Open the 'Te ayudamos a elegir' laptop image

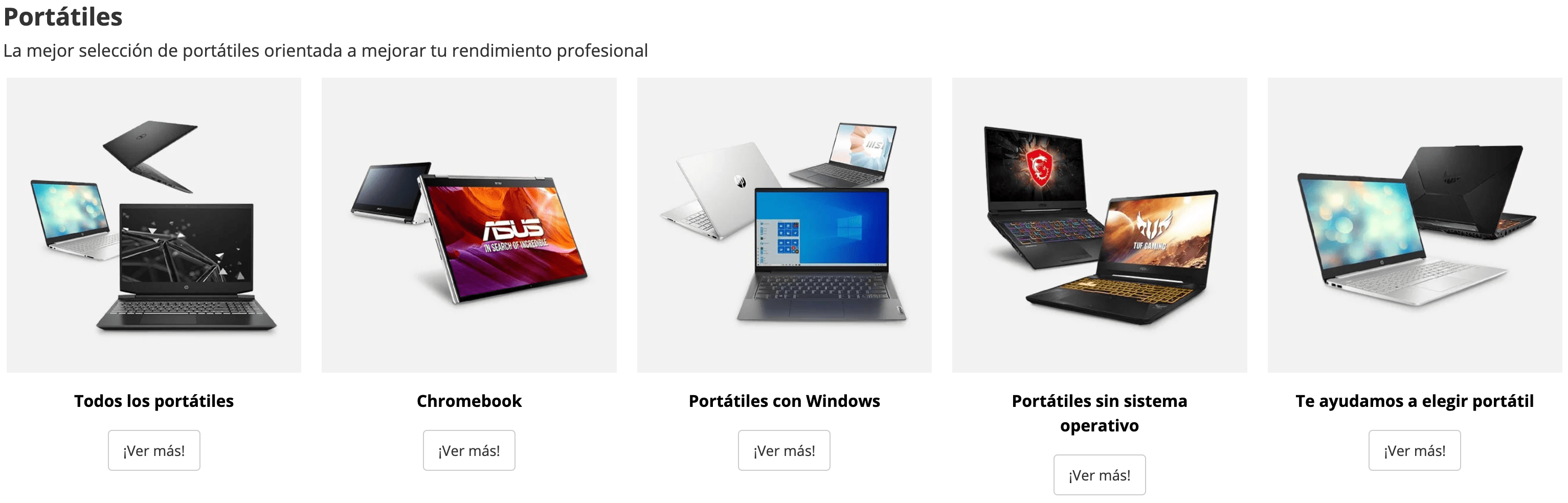(1415, 225)
